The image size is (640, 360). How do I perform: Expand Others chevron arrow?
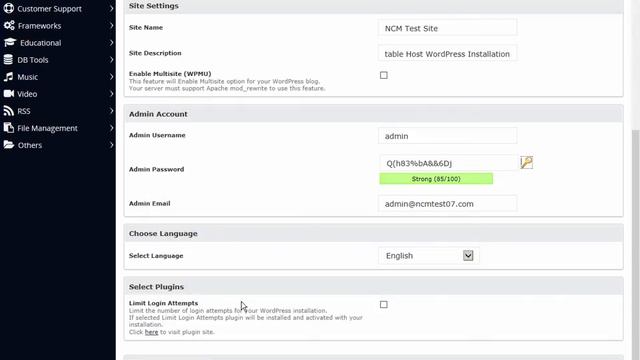(111, 145)
